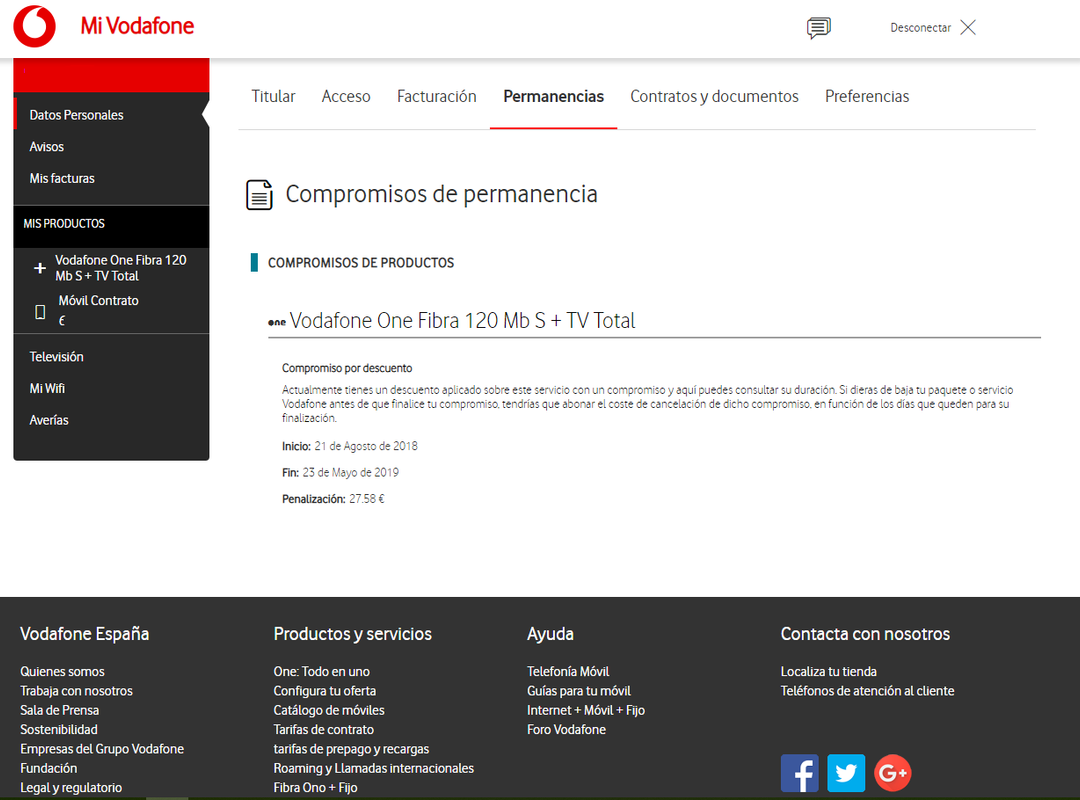Open the Facebook icon in footer
The width and height of the screenshot is (1080, 800).
point(800,773)
